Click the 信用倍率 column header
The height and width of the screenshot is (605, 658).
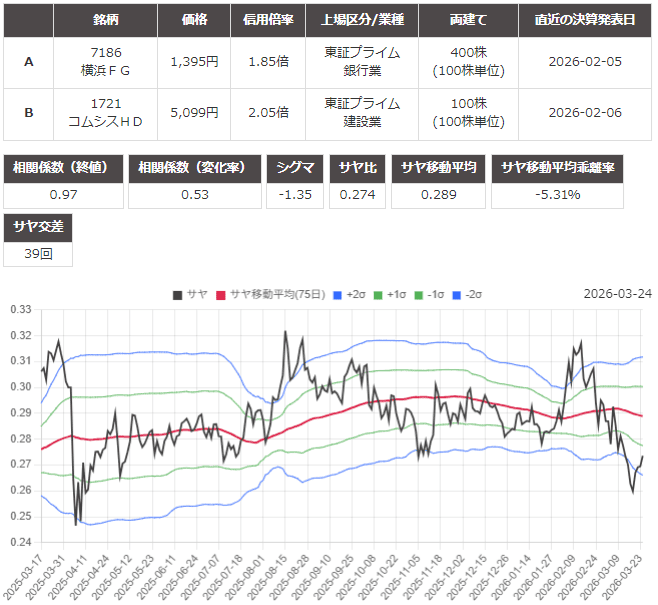point(265,20)
